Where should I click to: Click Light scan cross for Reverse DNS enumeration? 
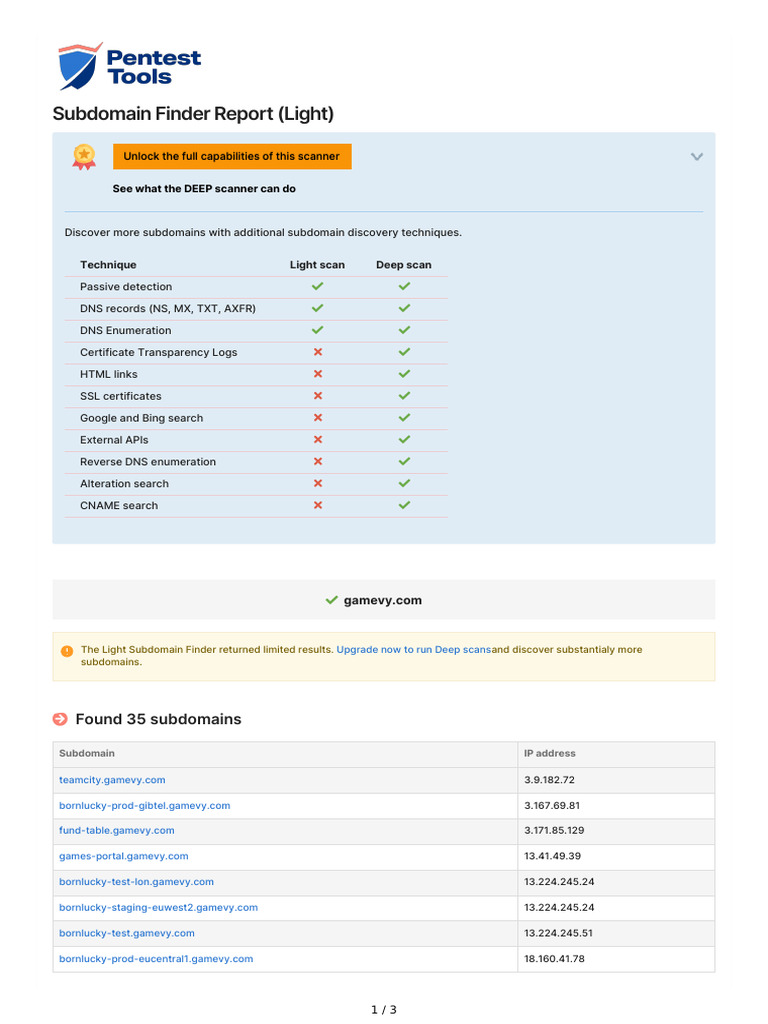318,462
